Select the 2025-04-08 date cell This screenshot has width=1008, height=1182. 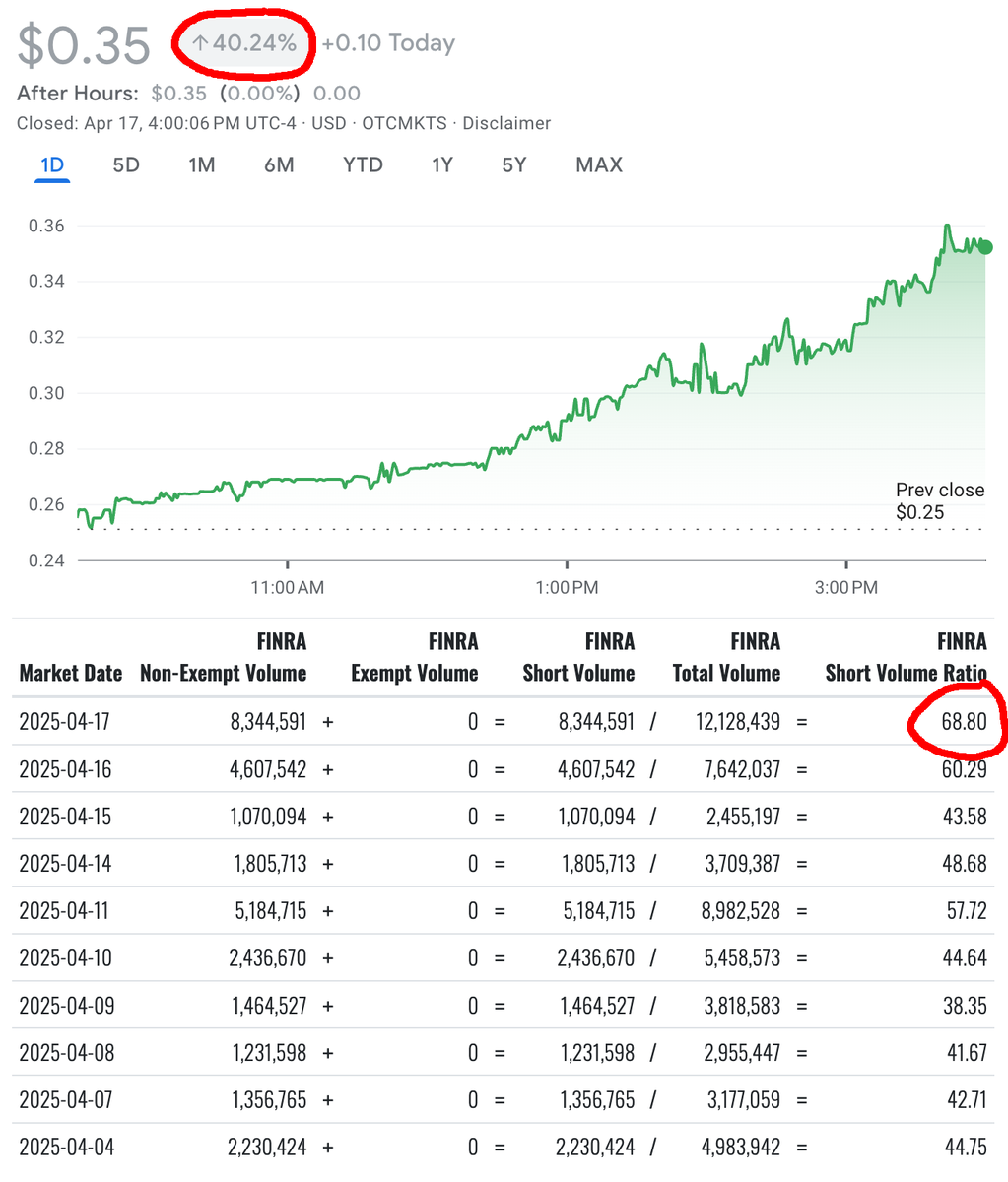click(x=65, y=1053)
